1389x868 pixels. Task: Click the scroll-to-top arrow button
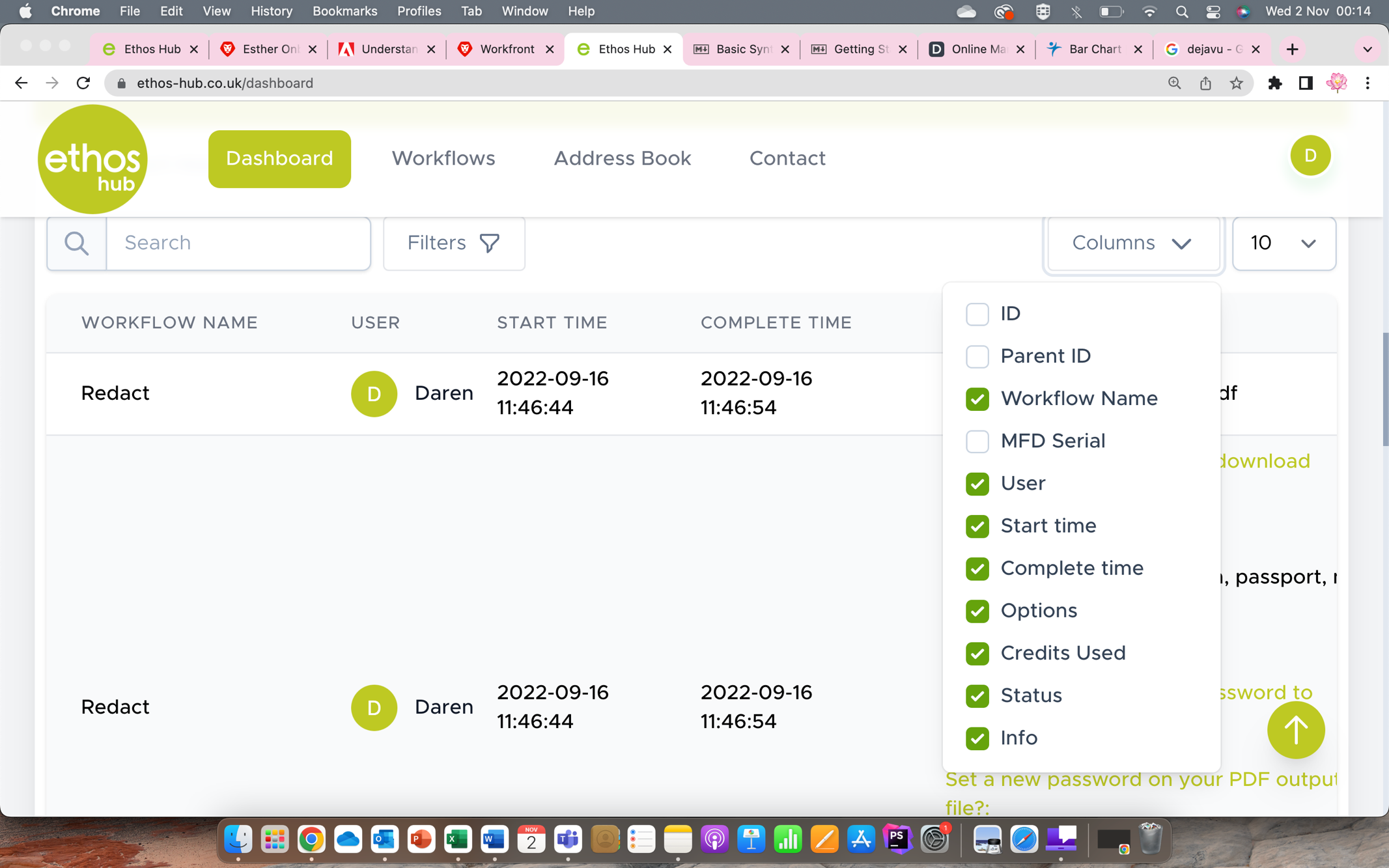click(x=1295, y=730)
